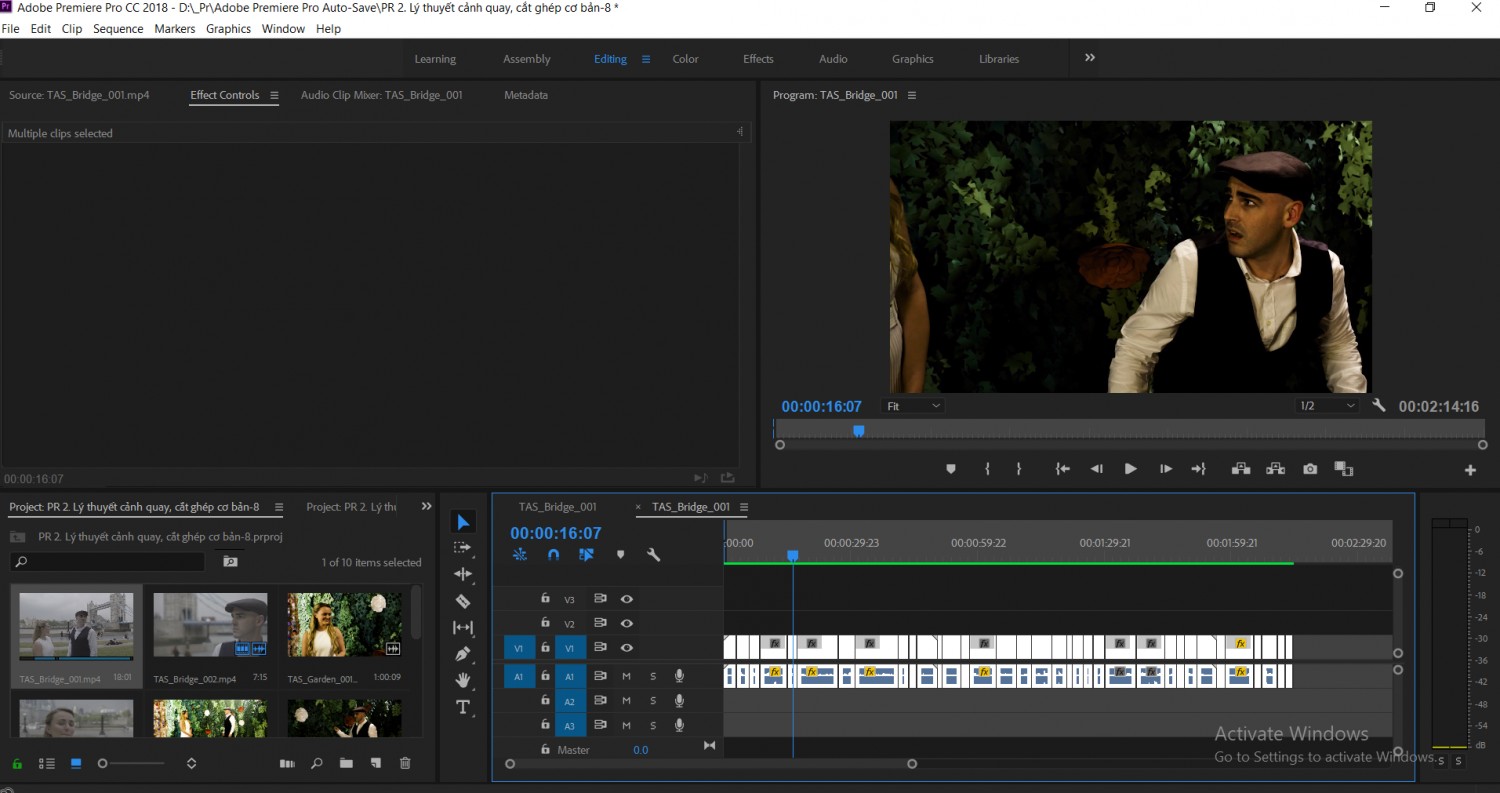The width and height of the screenshot is (1500, 793).
Task: Toggle V3 track lock
Action: pyautogui.click(x=545, y=599)
